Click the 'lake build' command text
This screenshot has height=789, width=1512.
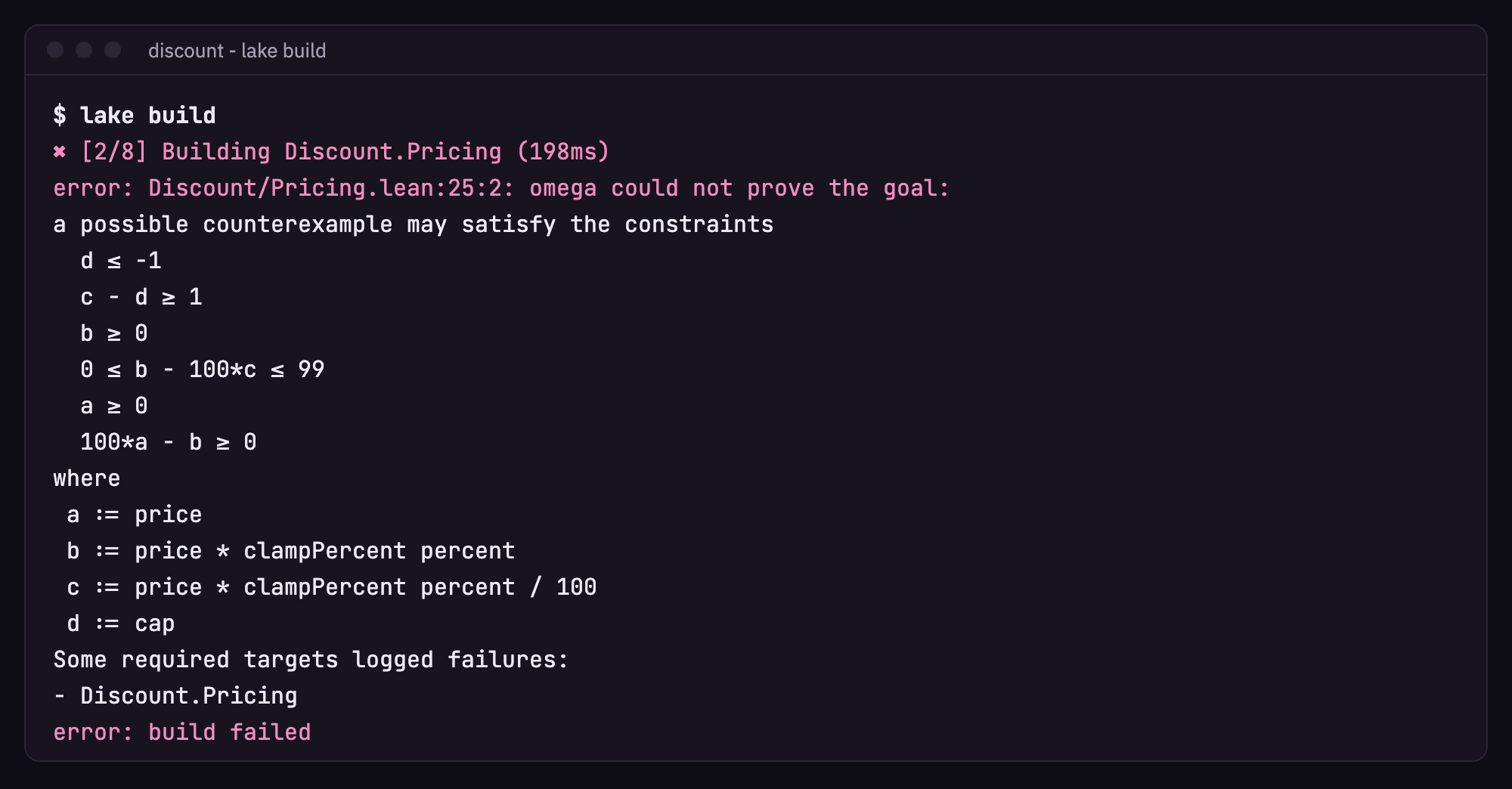pos(148,115)
